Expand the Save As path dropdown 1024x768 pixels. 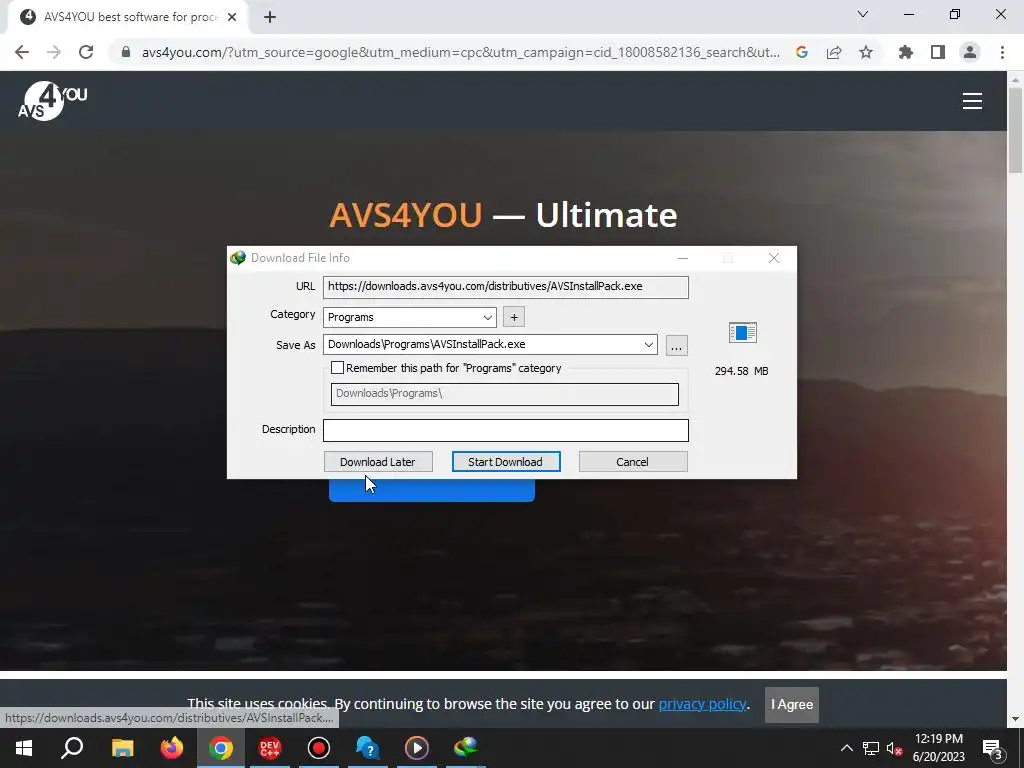click(648, 345)
